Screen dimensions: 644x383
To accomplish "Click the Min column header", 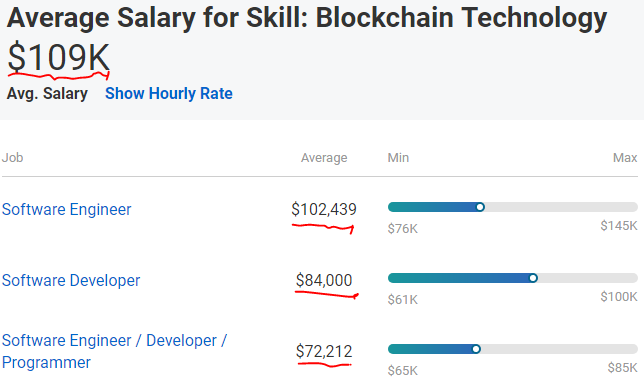I will 398,158.
